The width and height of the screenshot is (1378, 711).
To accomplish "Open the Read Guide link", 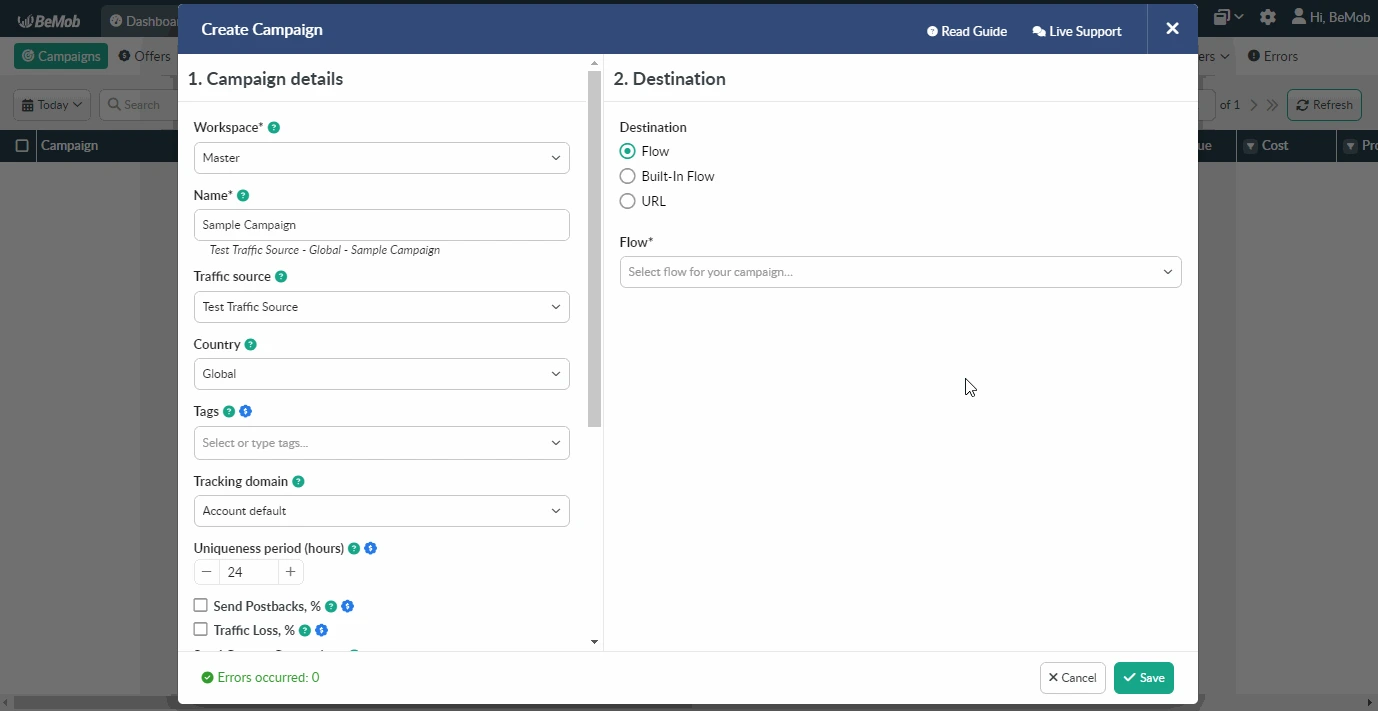I will 967,31.
